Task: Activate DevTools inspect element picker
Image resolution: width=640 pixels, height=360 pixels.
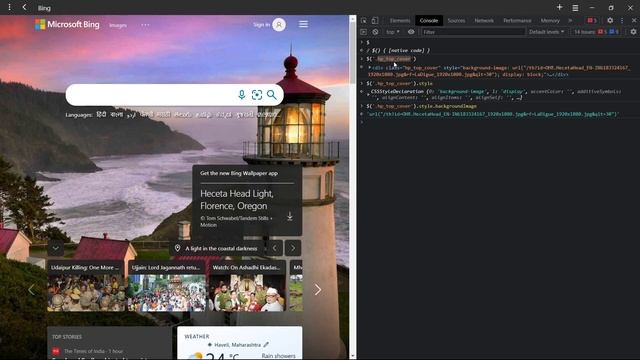Action: coord(364,20)
